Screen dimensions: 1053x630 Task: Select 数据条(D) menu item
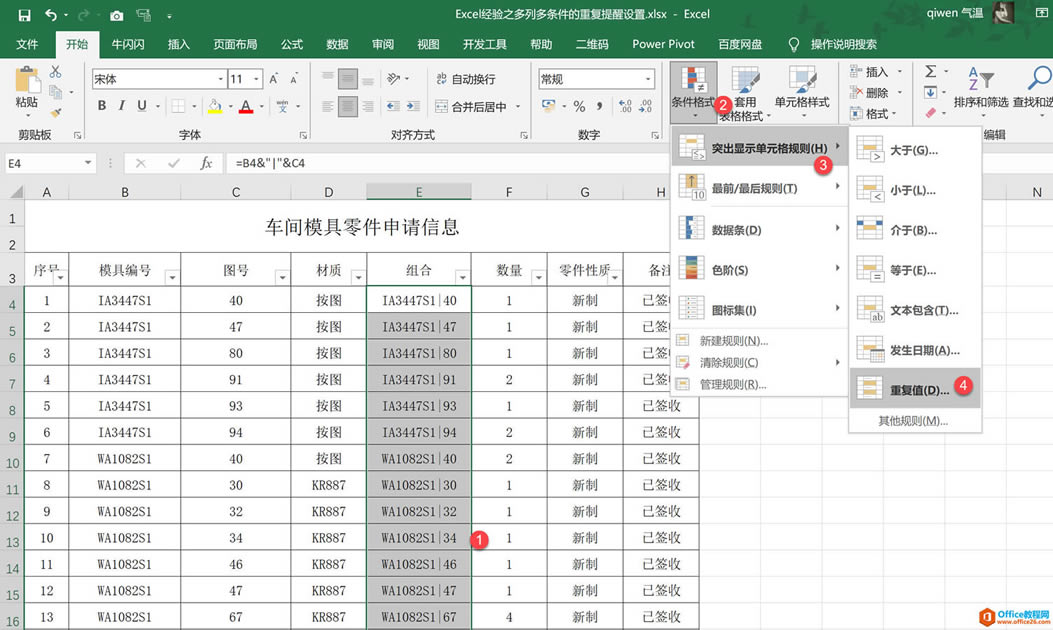[x=759, y=230]
